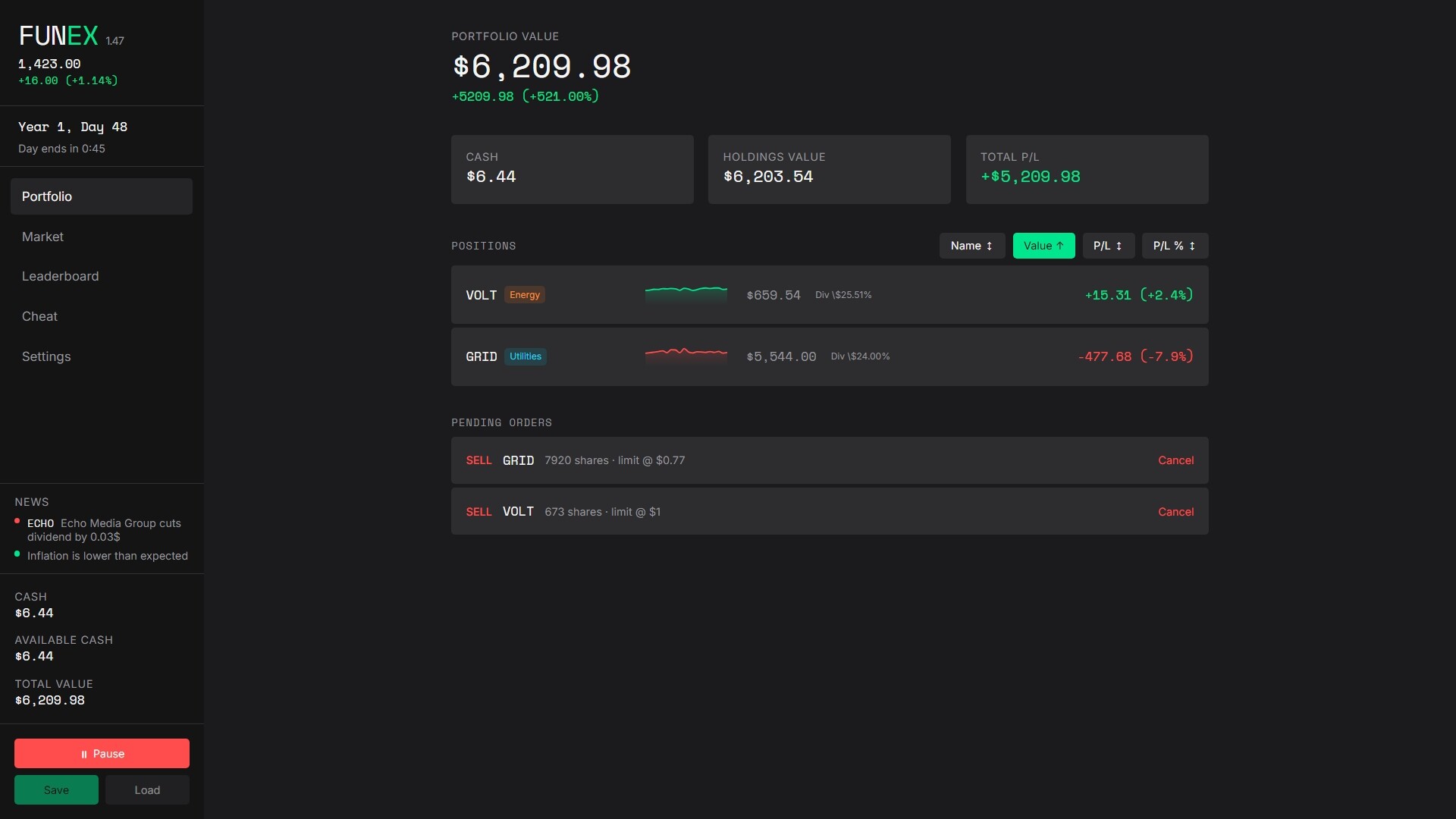The height and width of the screenshot is (819, 1456).
Task: Cancel the GRID sell order
Action: pos(1175,460)
